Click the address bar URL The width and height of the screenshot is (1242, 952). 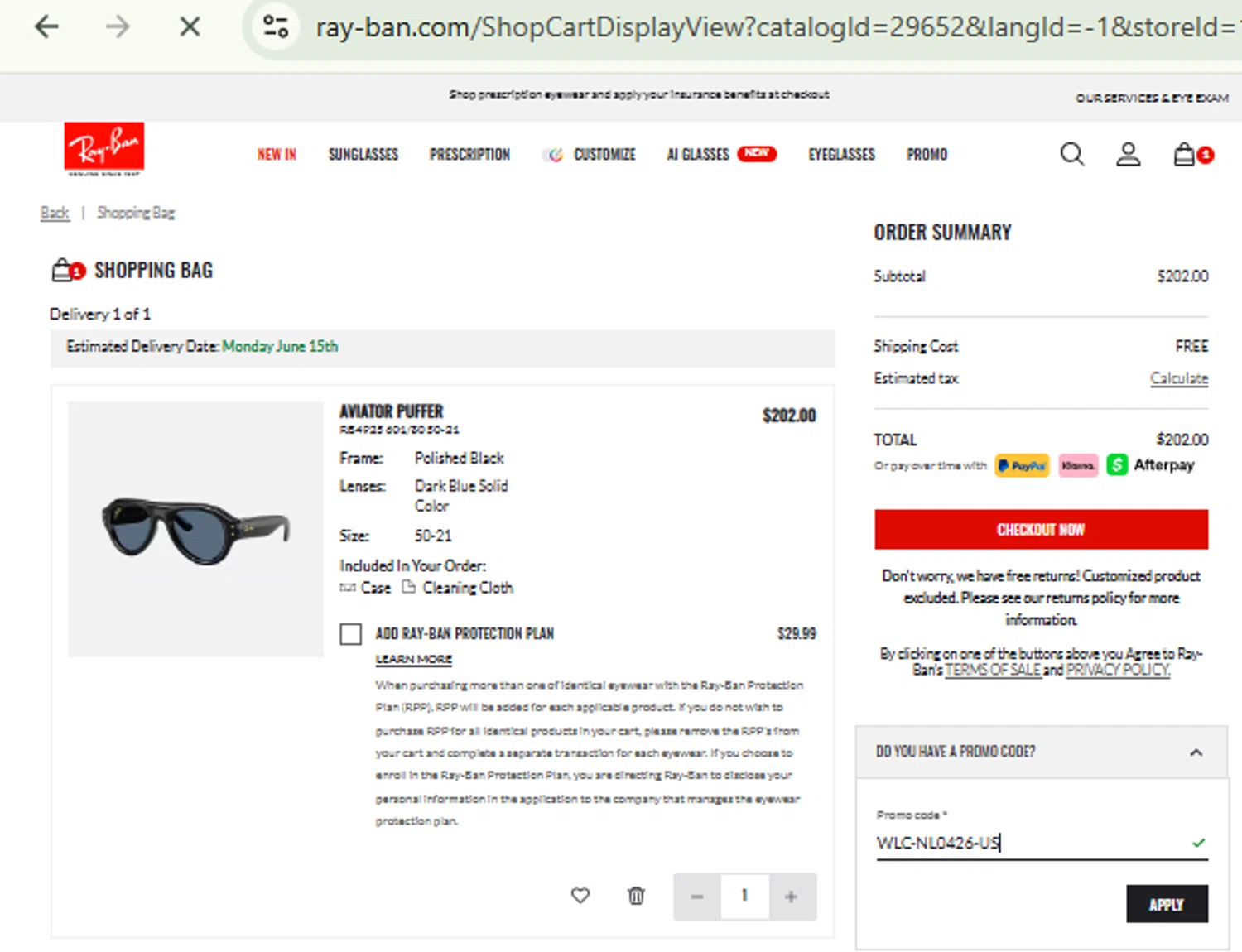click(775, 27)
